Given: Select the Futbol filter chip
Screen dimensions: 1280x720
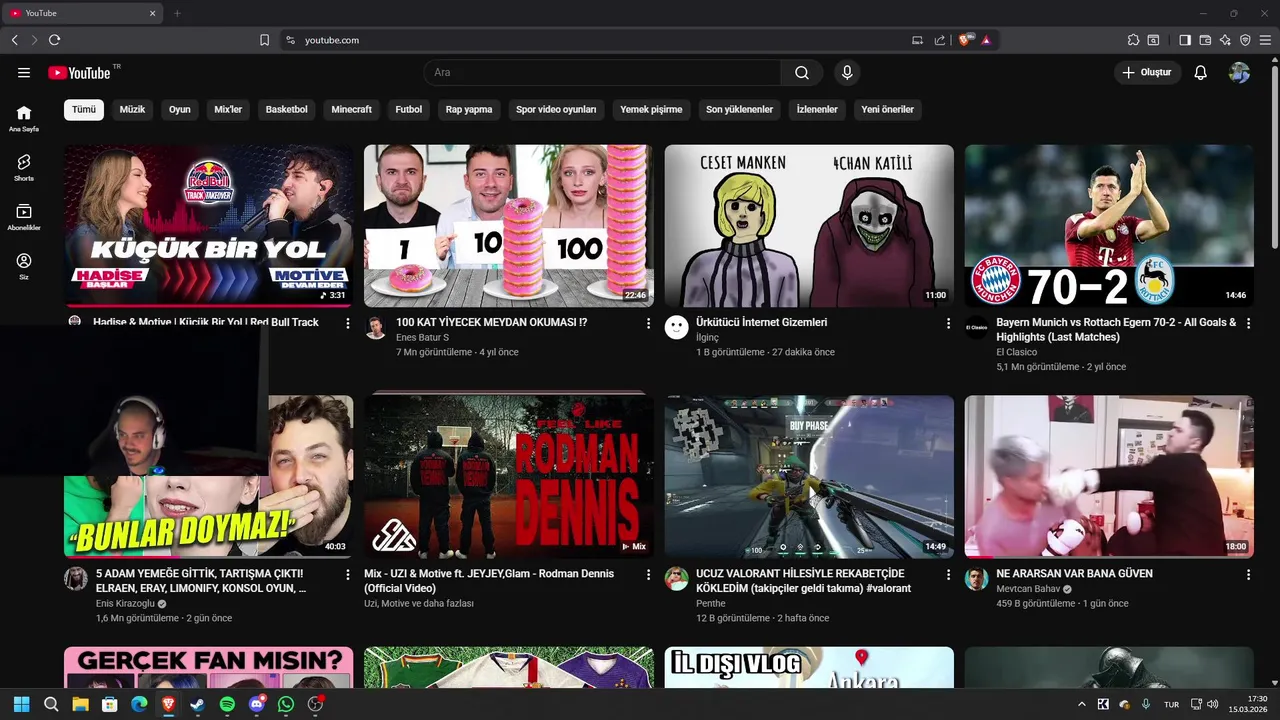Looking at the screenshot, I should click(409, 109).
